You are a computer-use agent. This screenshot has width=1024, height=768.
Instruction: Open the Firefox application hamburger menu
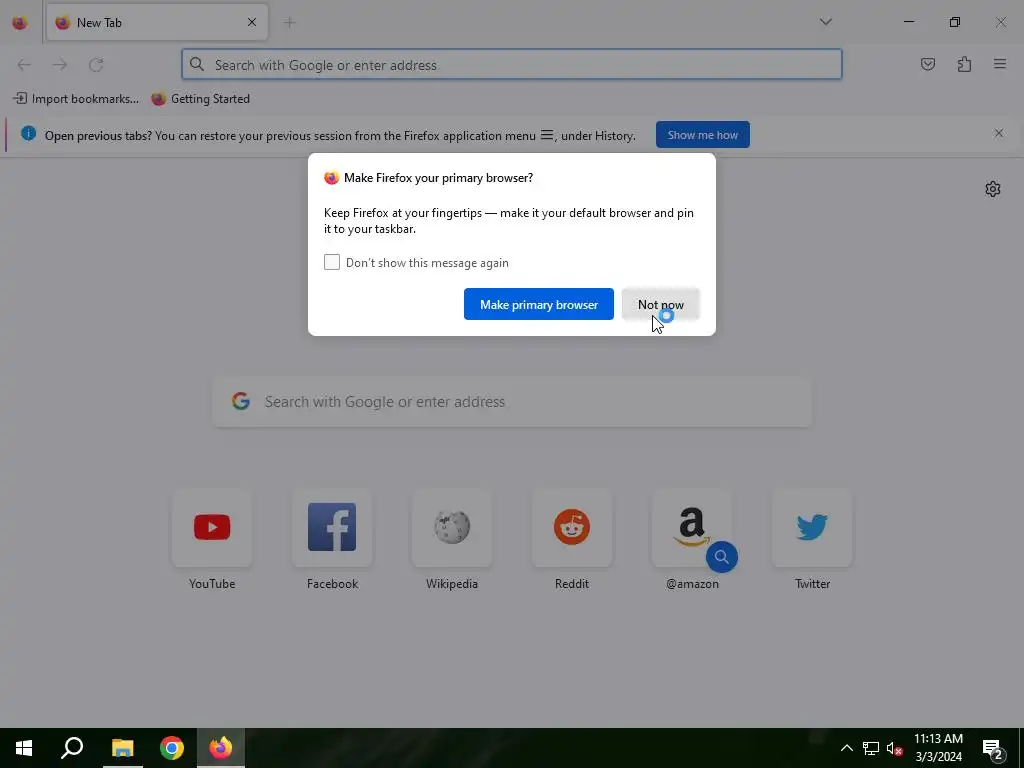point(999,64)
